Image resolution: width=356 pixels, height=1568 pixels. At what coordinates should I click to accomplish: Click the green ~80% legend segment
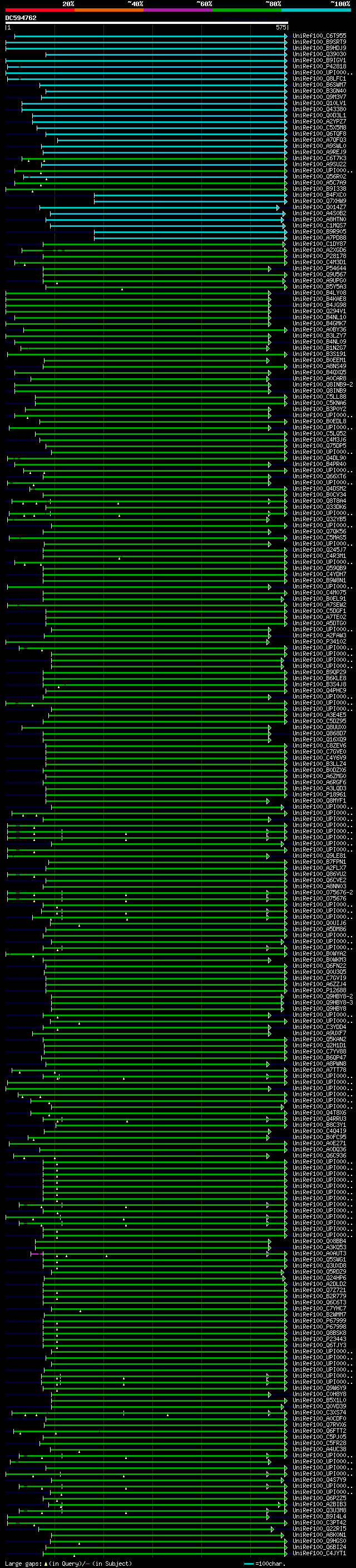point(247,10)
